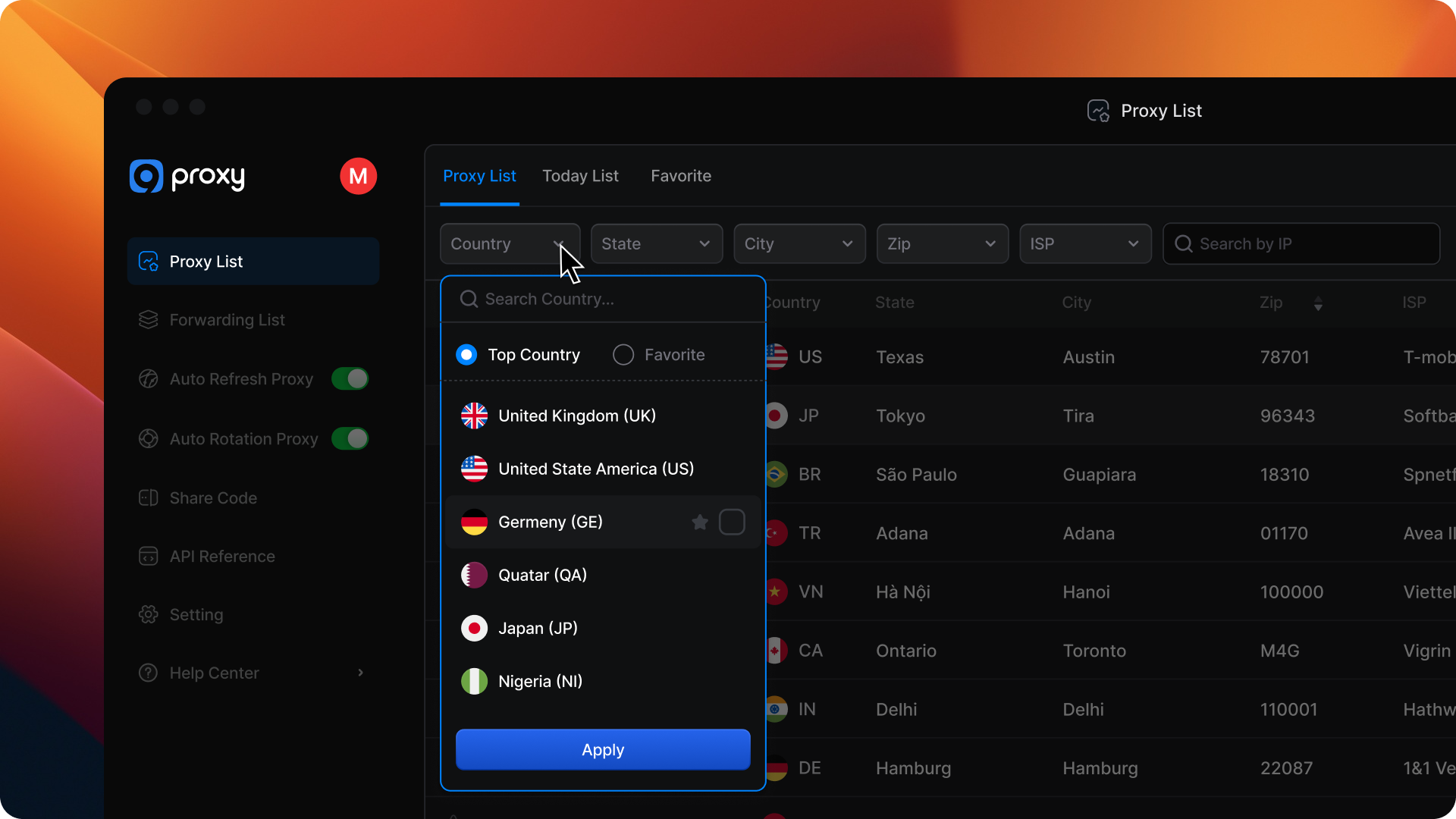Viewport: 1456px width, 819px height.
Task: Click the star icon next to Germeny
Action: point(700,522)
